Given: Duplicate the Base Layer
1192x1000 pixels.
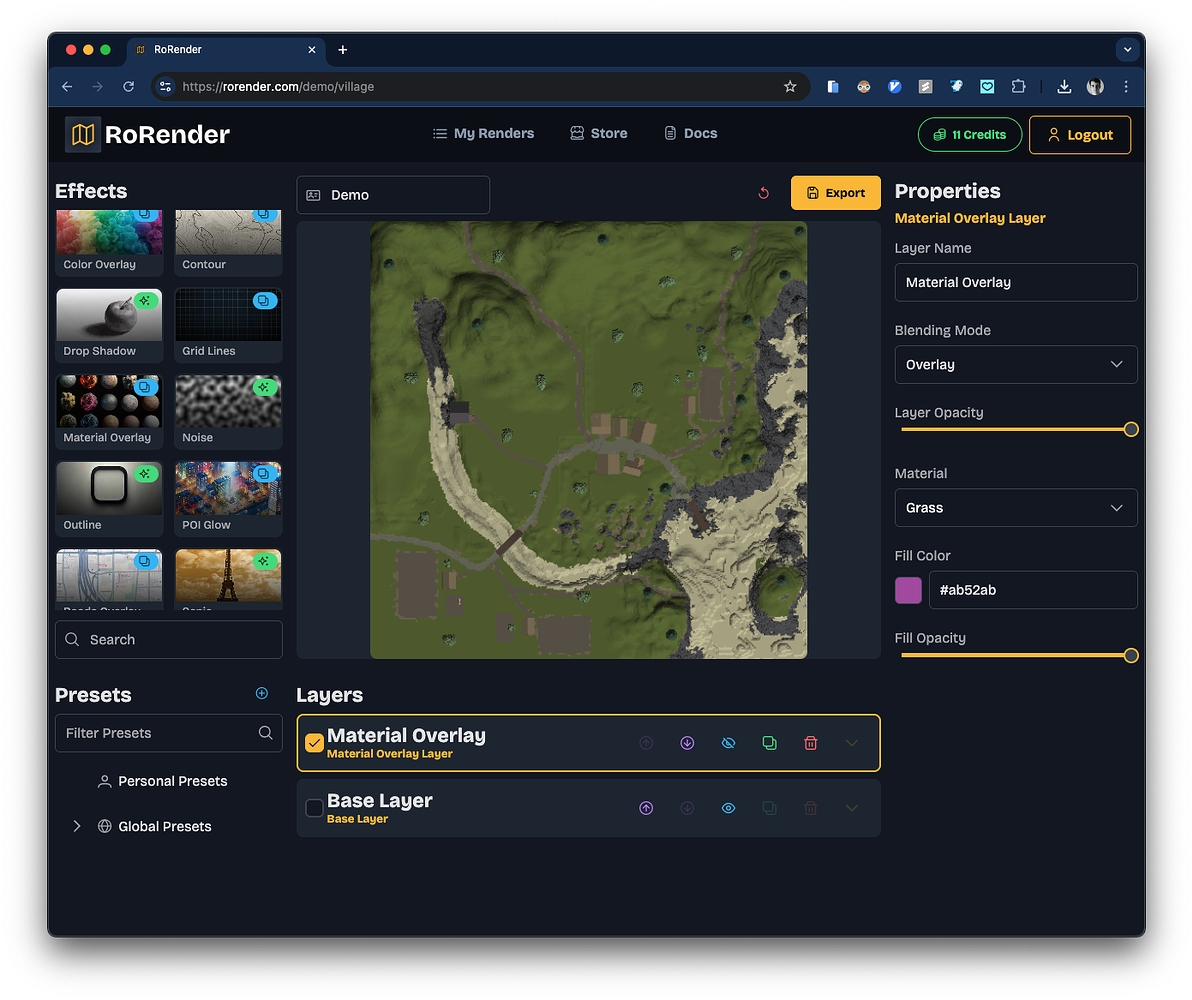Looking at the screenshot, I should click(769, 807).
